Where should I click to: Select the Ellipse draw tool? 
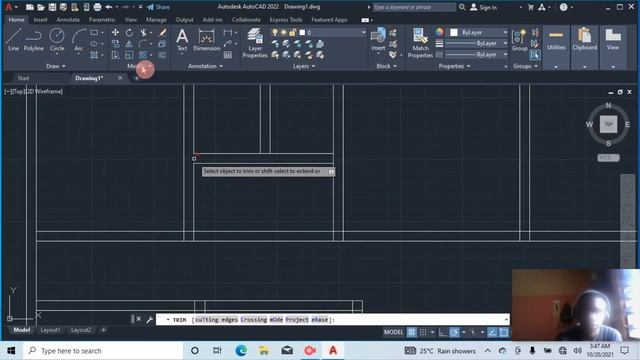click(x=94, y=44)
